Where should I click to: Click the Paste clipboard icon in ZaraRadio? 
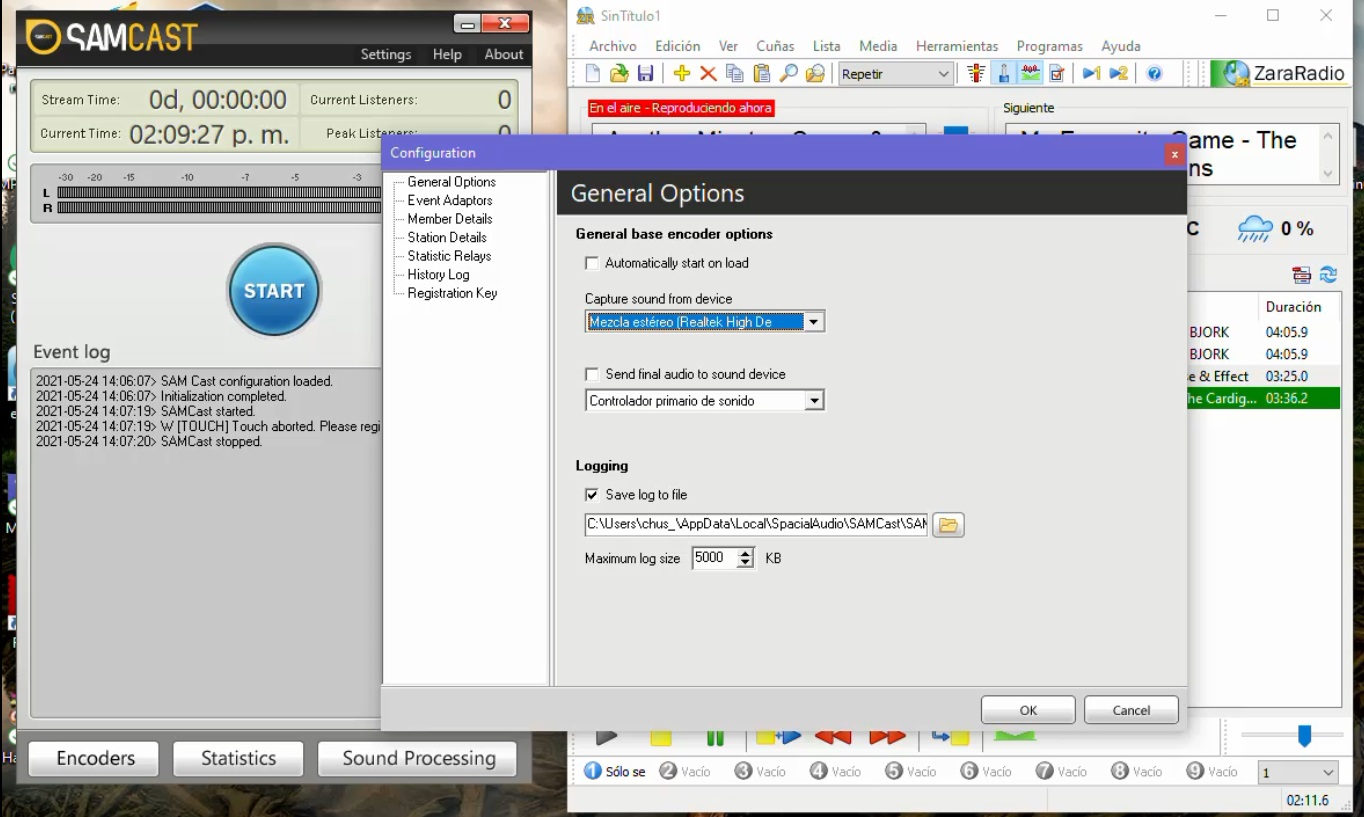pyautogui.click(x=762, y=74)
